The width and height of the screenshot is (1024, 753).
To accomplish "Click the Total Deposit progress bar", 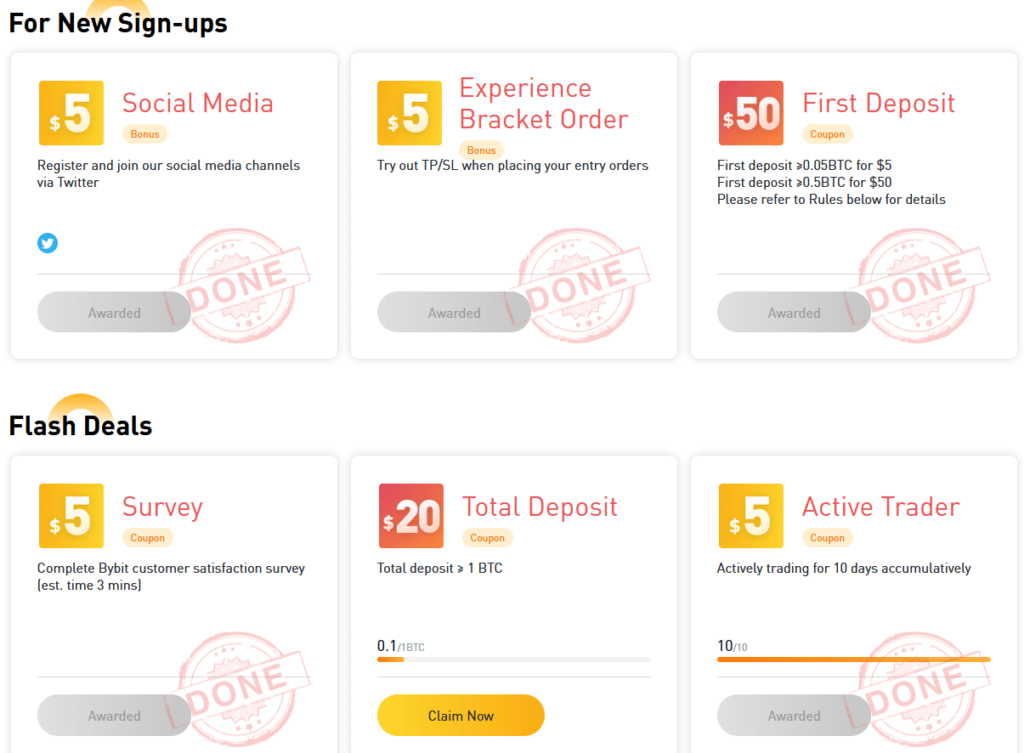I will (x=513, y=659).
